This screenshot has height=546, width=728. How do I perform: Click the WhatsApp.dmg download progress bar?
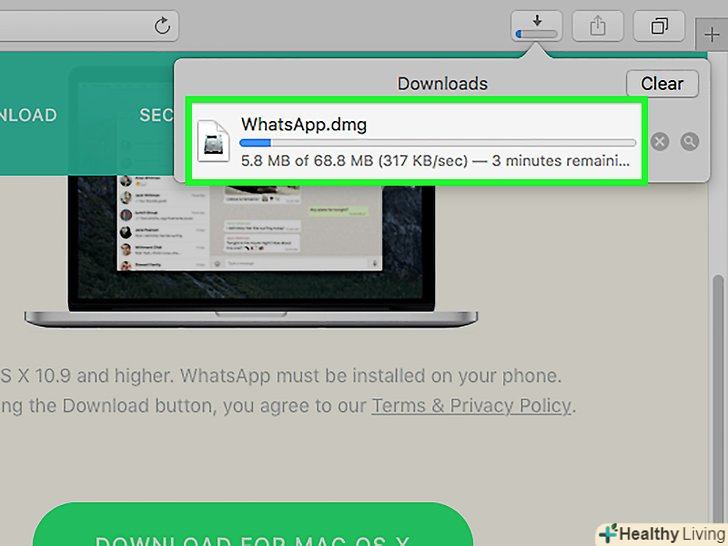tap(438, 143)
